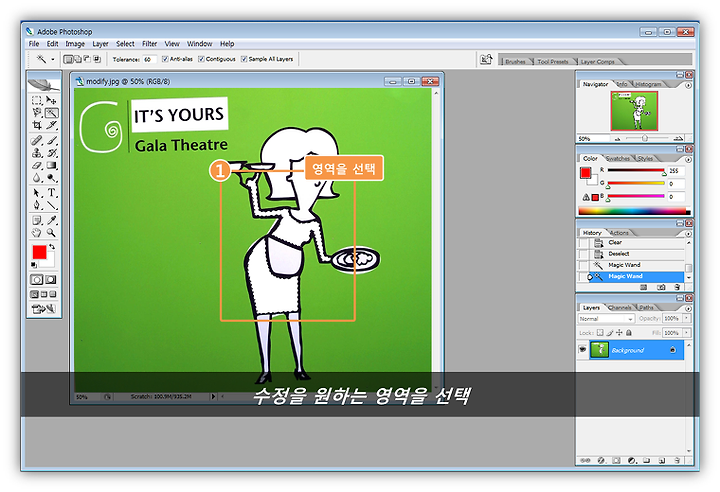This screenshot has width=720, height=492.
Task: Select the Hand tool
Action: click(x=37, y=233)
